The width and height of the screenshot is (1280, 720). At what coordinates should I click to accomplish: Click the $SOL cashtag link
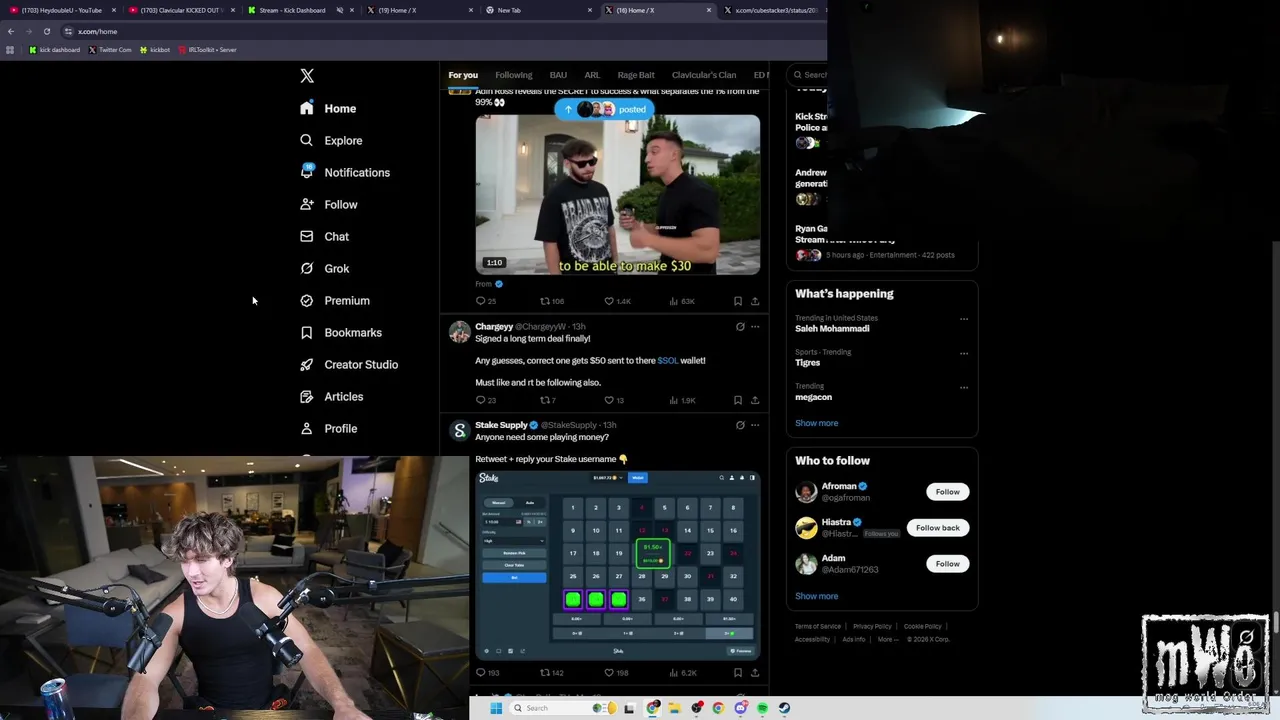667,361
